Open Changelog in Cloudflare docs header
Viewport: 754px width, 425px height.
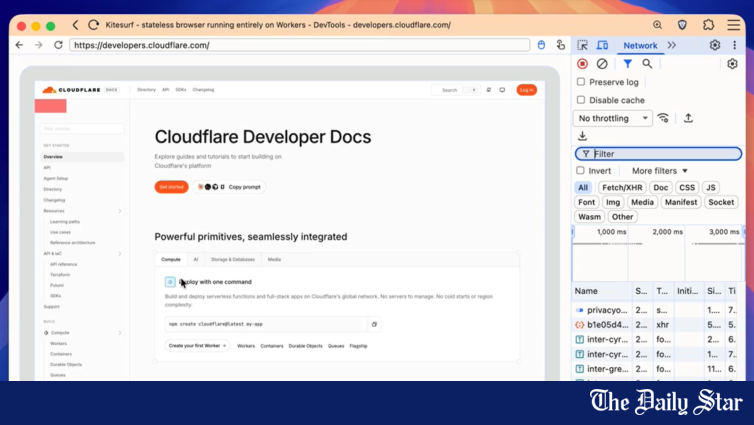click(203, 89)
